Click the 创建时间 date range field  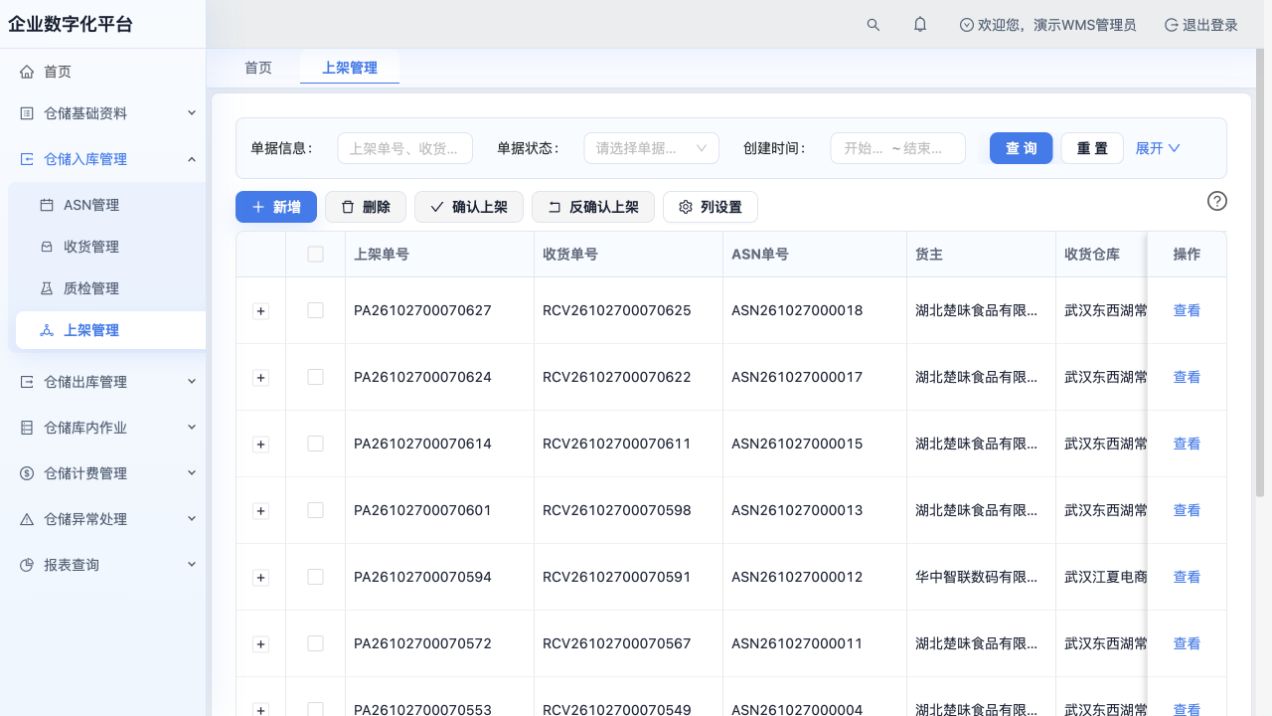coord(898,148)
